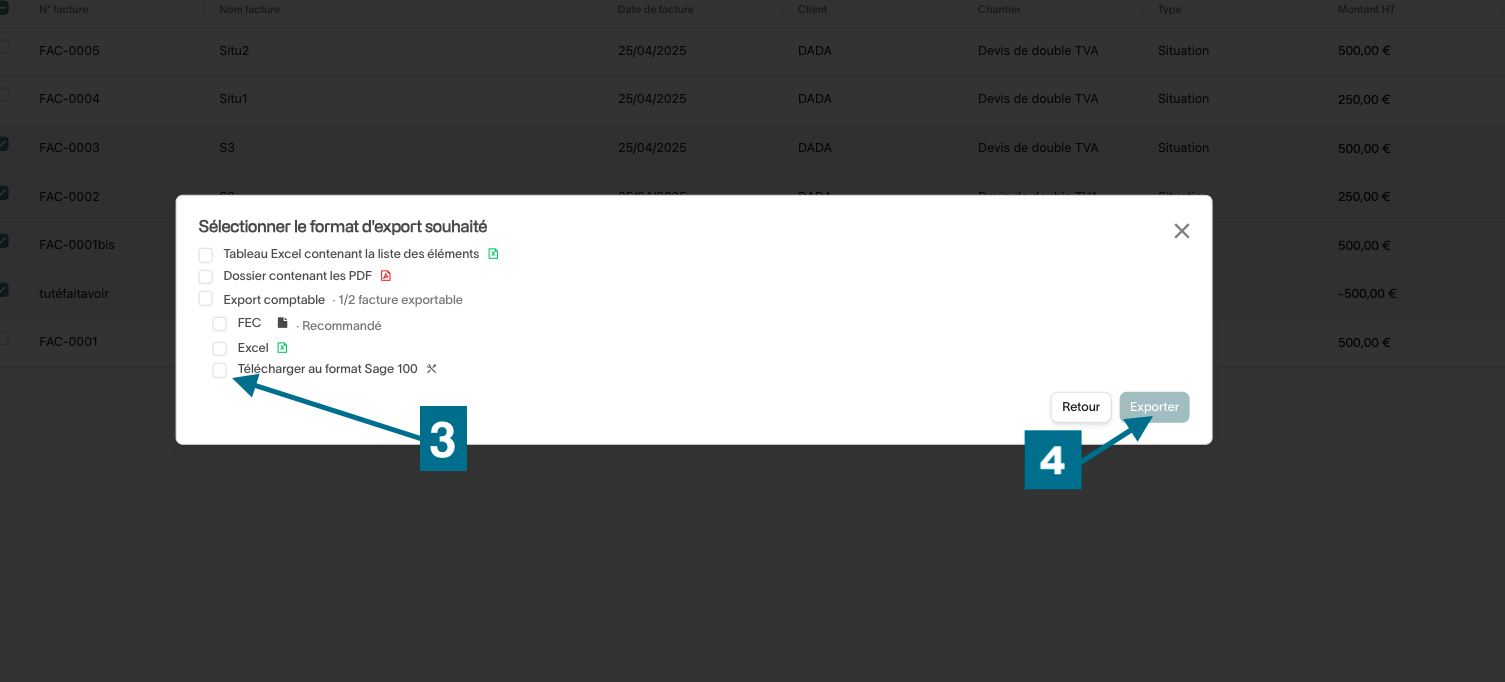
Task: Click the tools icon beside Sage 100
Action: (432, 369)
